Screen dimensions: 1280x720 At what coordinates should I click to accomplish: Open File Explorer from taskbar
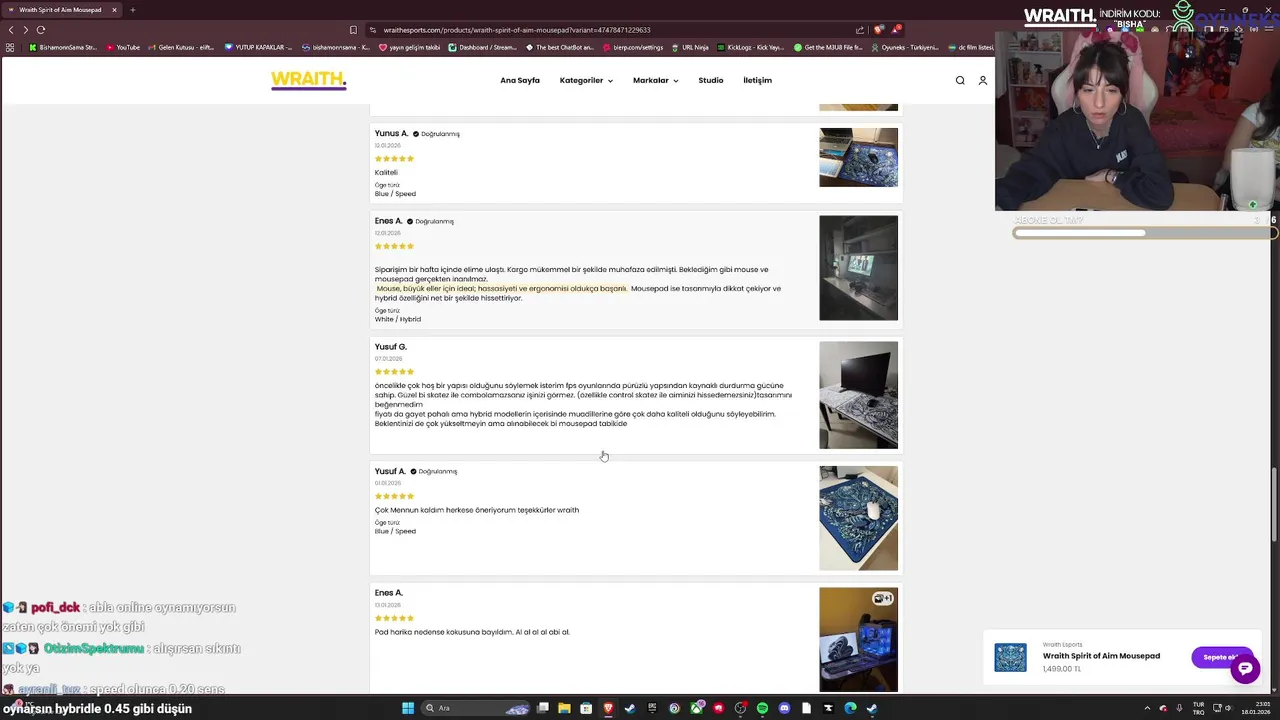(x=564, y=708)
